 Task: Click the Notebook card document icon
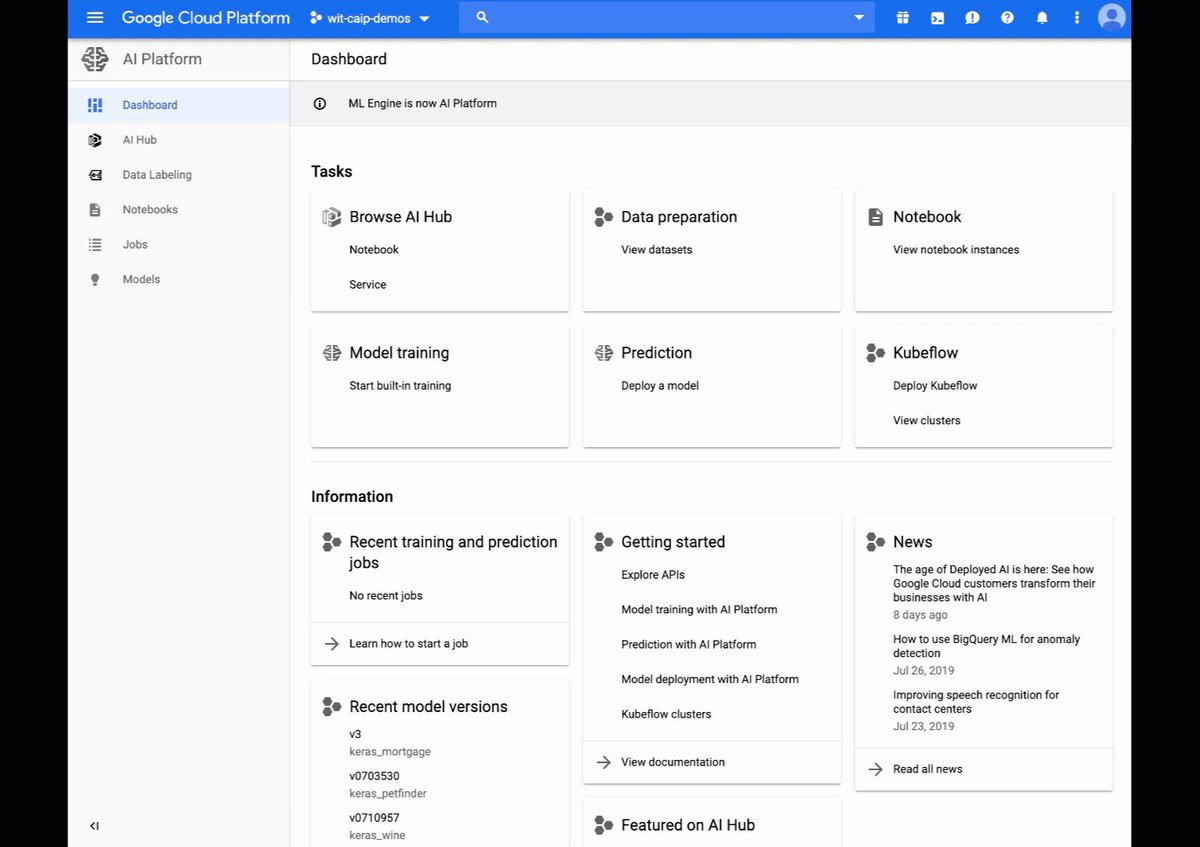coord(876,217)
